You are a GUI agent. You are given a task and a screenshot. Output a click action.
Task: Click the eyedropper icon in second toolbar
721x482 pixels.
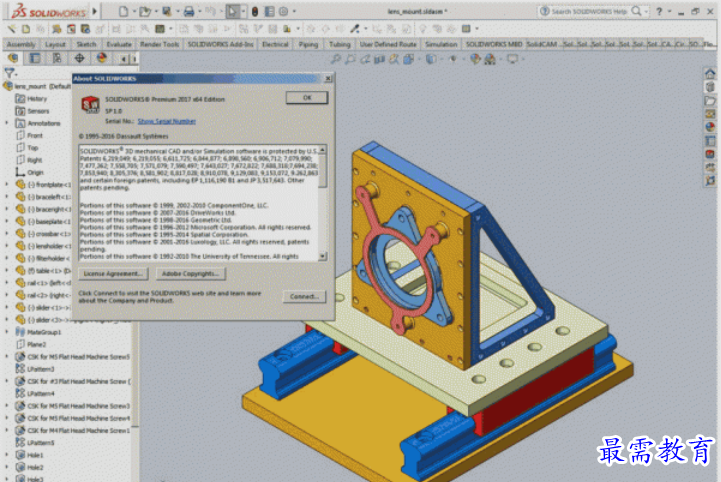355,29
